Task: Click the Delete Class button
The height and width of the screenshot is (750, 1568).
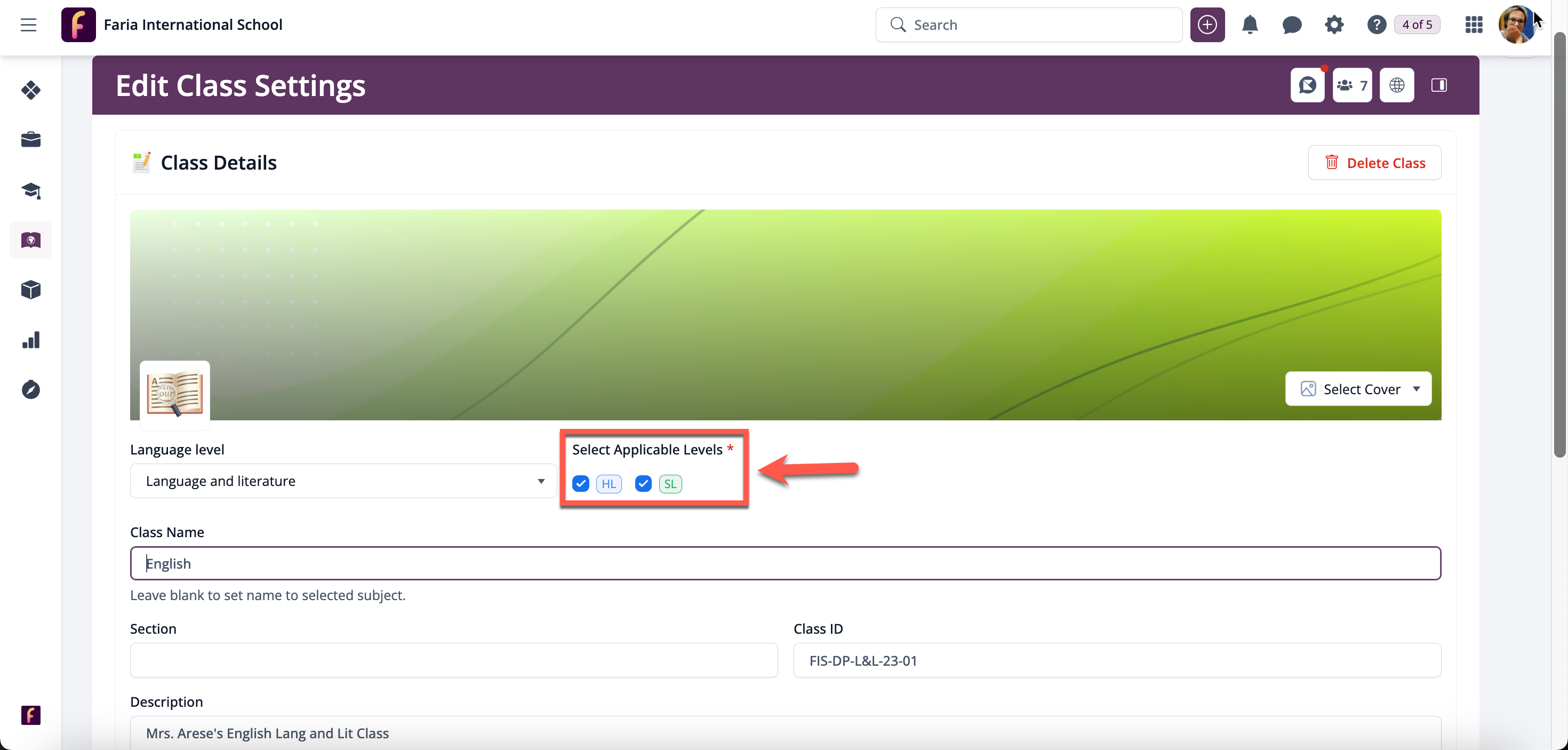Action: [1374, 163]
